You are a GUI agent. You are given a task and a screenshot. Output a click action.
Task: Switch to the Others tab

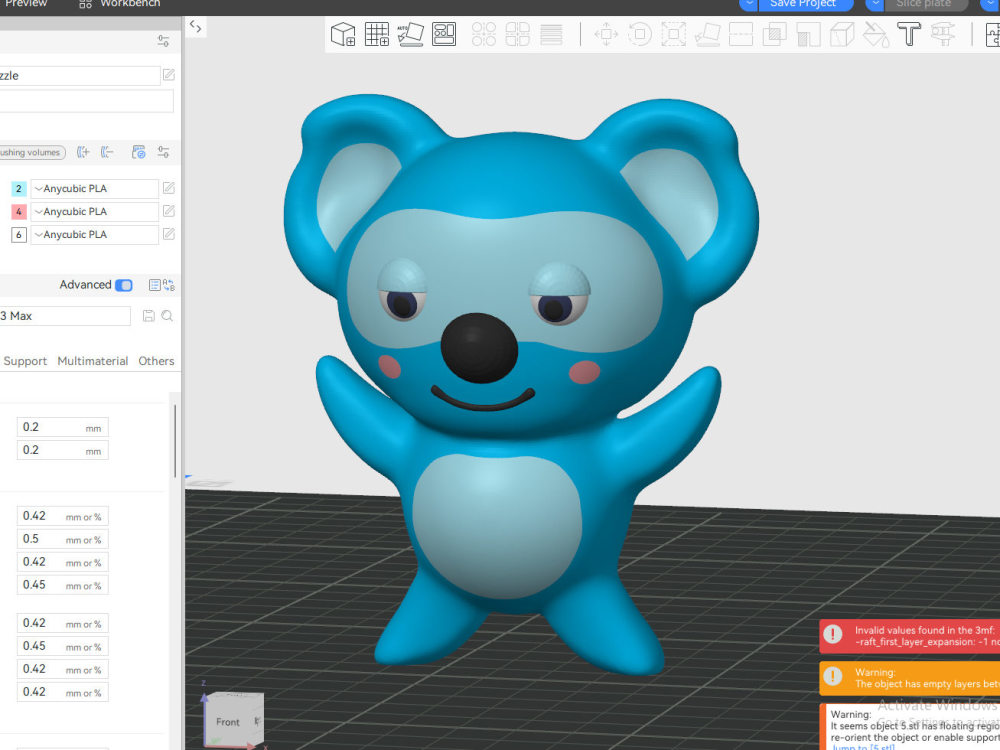(x=156, y=361)
